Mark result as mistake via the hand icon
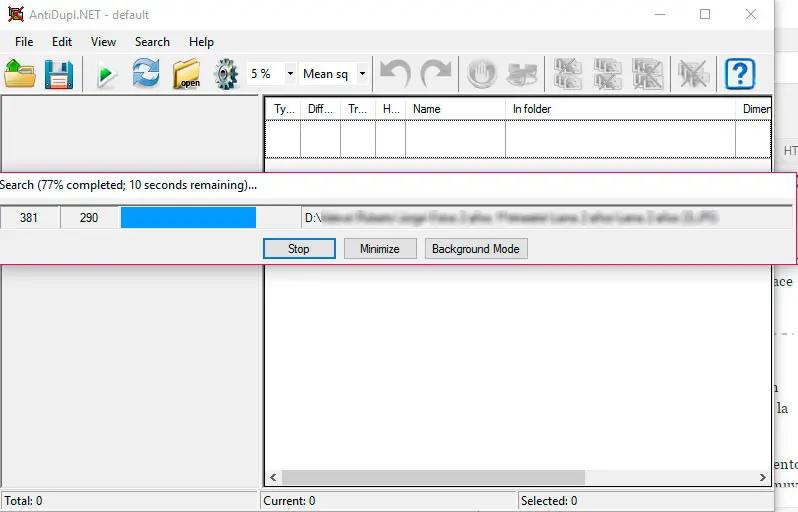 coord(481,74)
